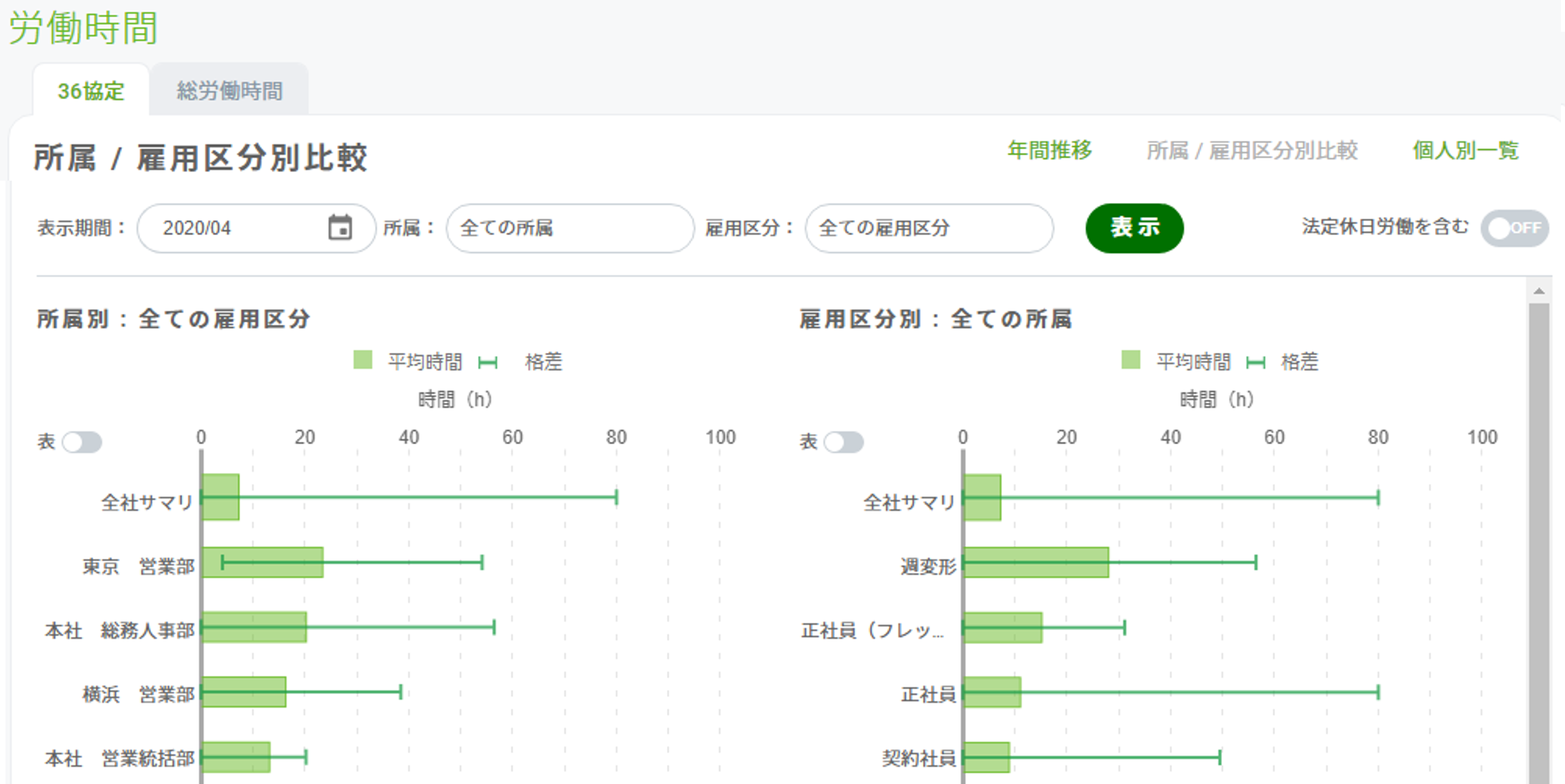The width and height of the screenshot is (1565, 784).
Task: Click the 東京 営業部 bar
Action: point(262,562)
